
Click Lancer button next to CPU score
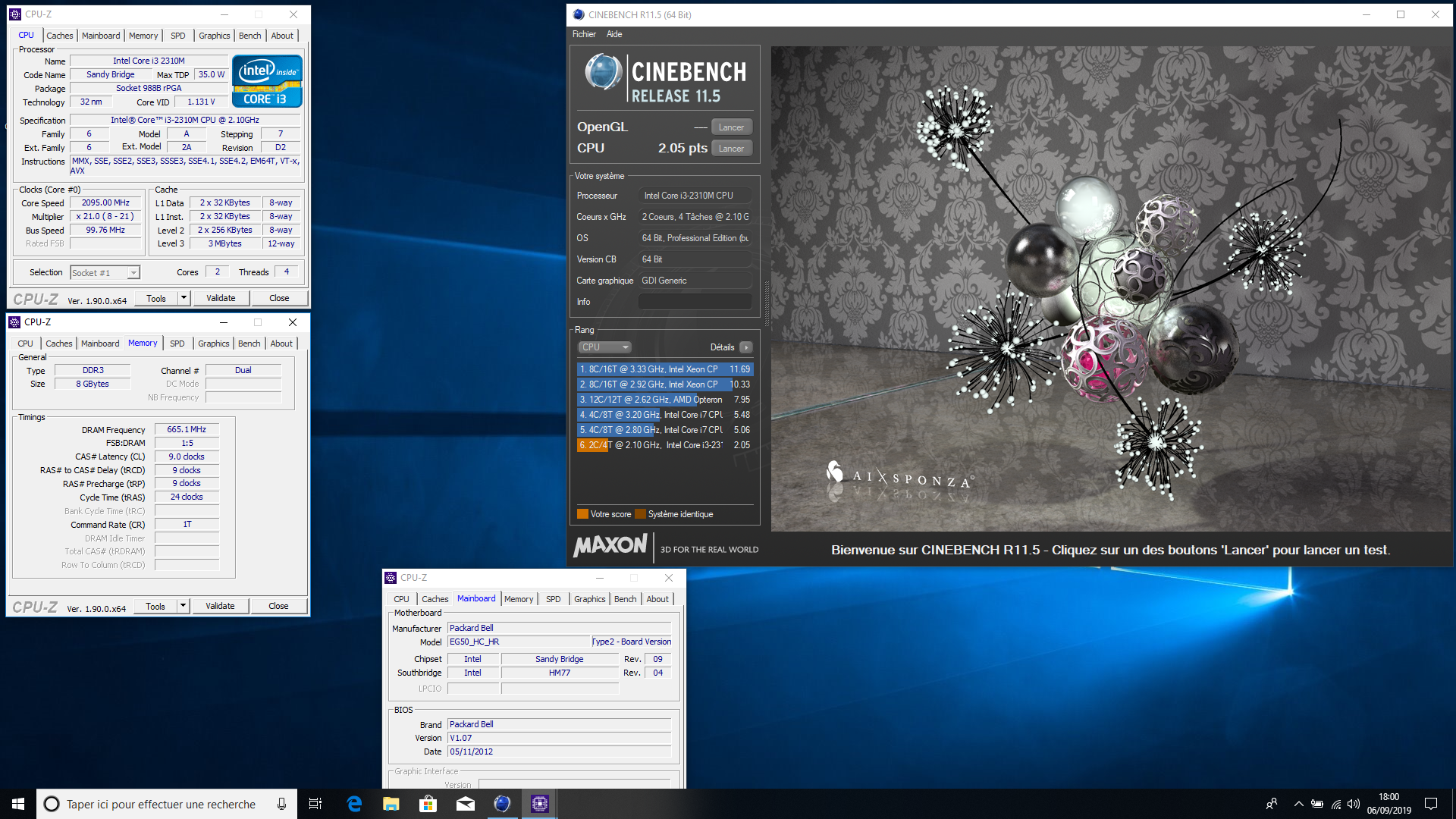[x=732, y=149]
